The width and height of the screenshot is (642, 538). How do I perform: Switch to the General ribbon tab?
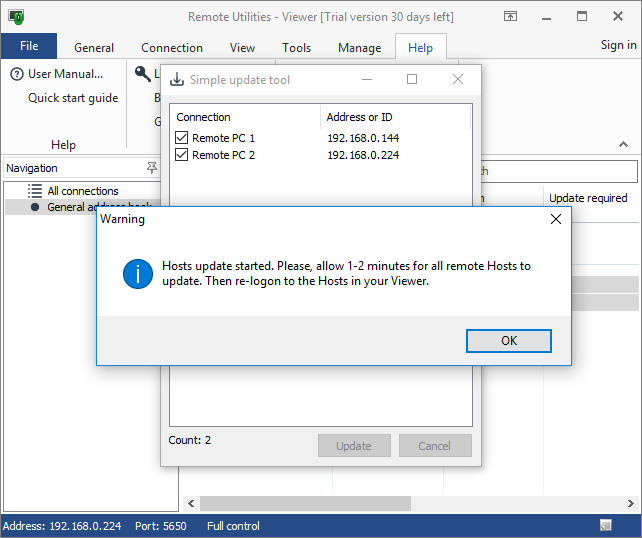tap(94, 48)
